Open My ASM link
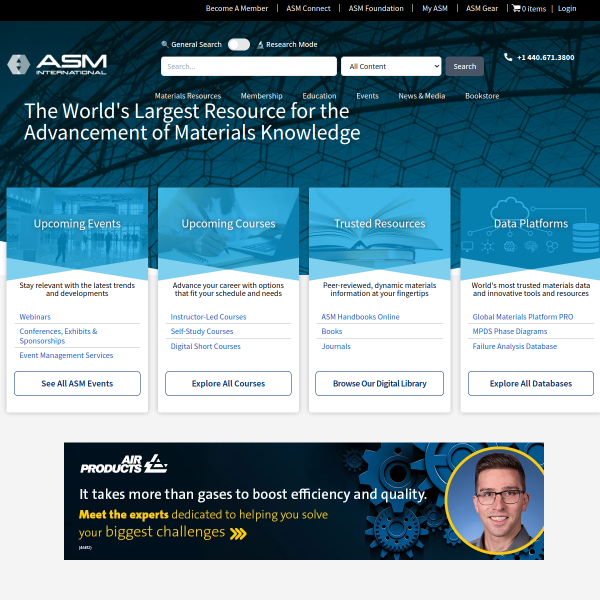The height and width of the screenshot is (600, 600). (x=435, y=8)
